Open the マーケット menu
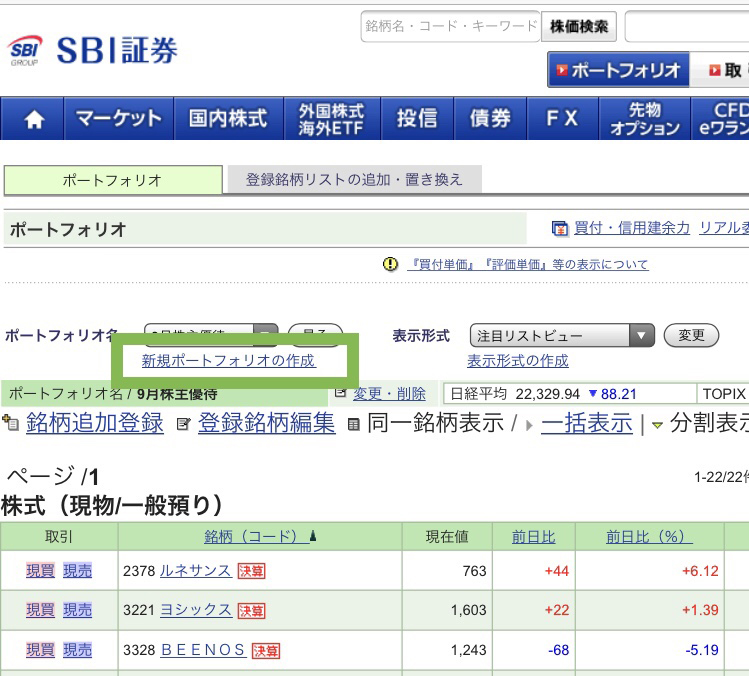Screen dimensions: 749x676 (x=118, y=118)
